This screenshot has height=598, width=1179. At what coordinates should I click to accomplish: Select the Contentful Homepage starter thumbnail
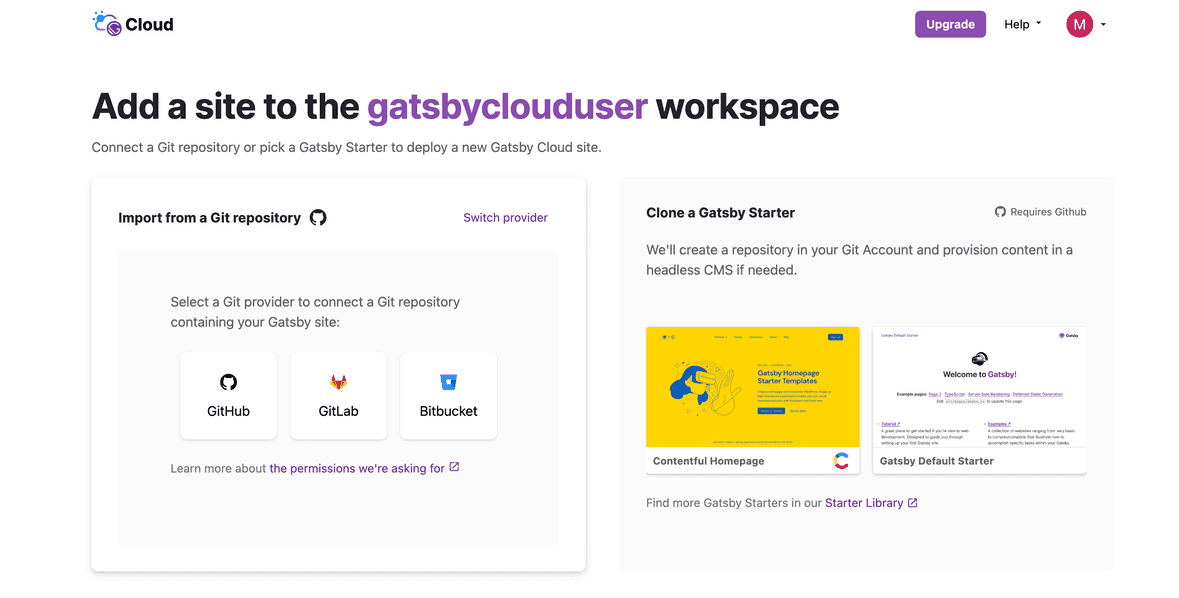pos(752,387)
